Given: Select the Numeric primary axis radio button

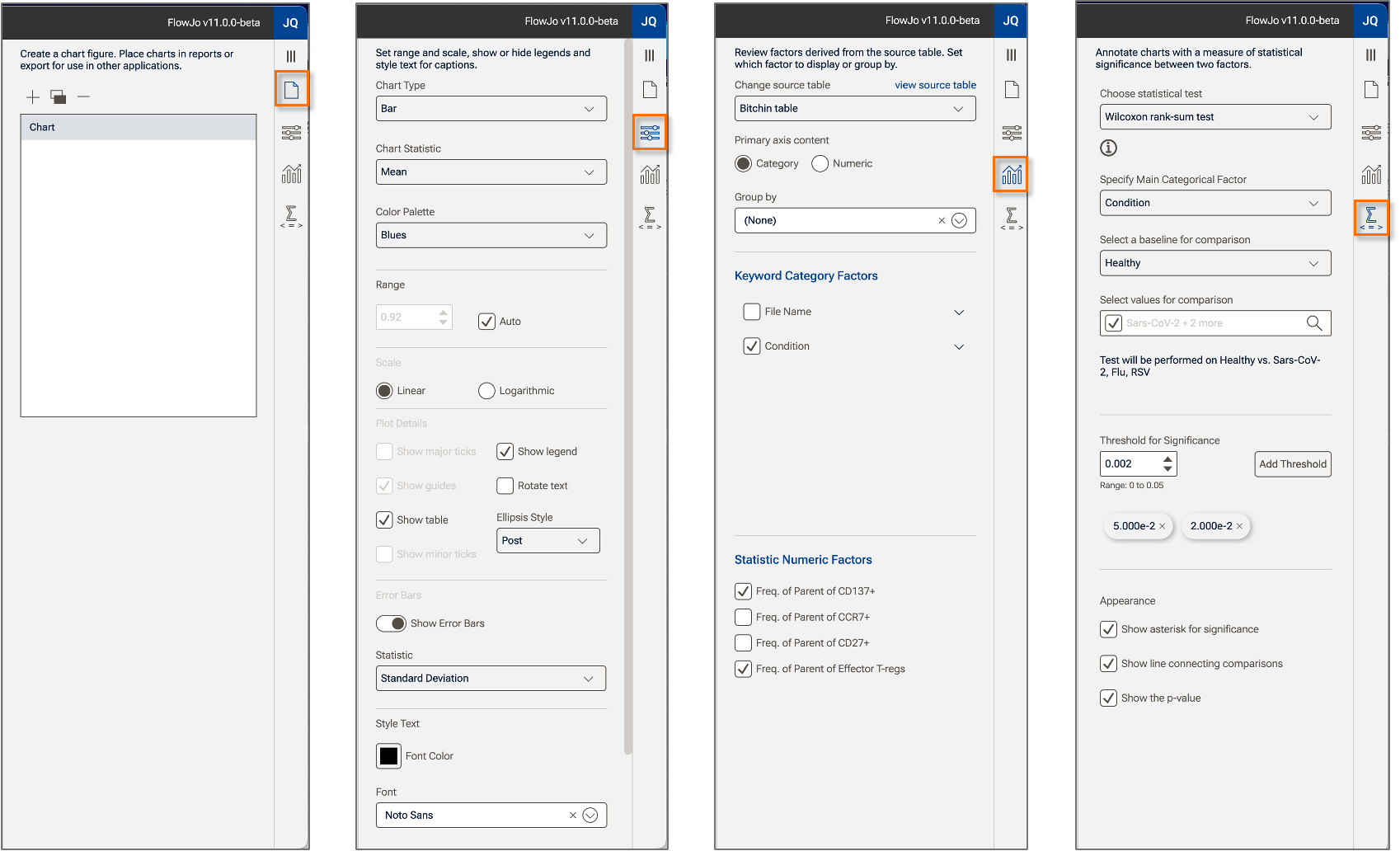Looking at the screenshot, I should pos(820,164).
